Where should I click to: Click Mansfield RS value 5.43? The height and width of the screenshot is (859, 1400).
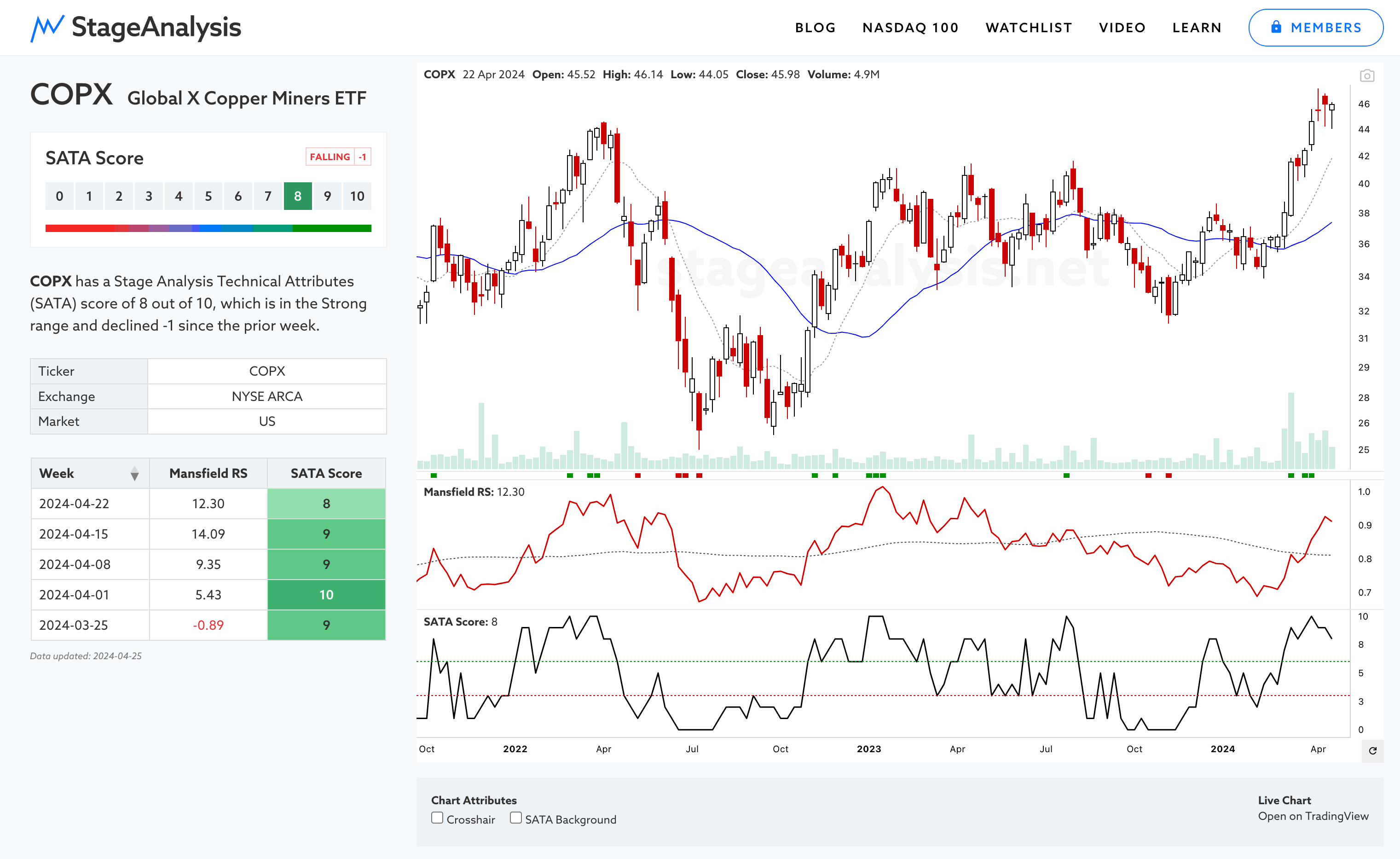pos(208,595)
